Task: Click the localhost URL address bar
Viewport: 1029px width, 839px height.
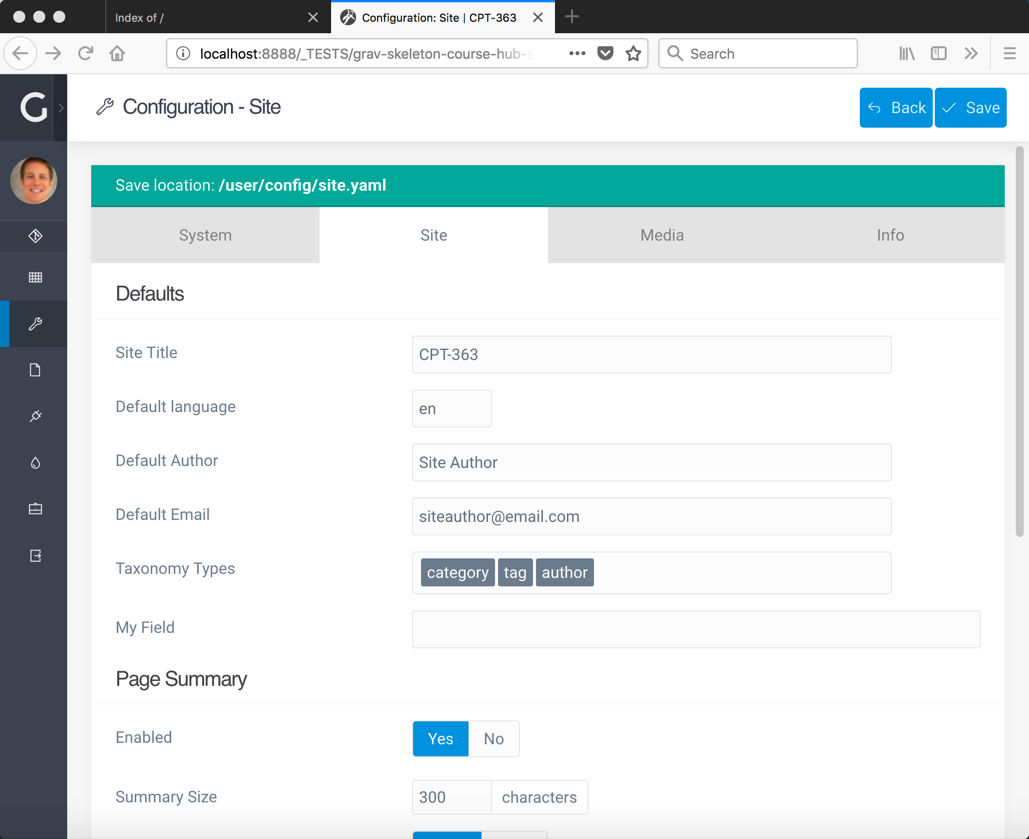Action: click(366, 54)
